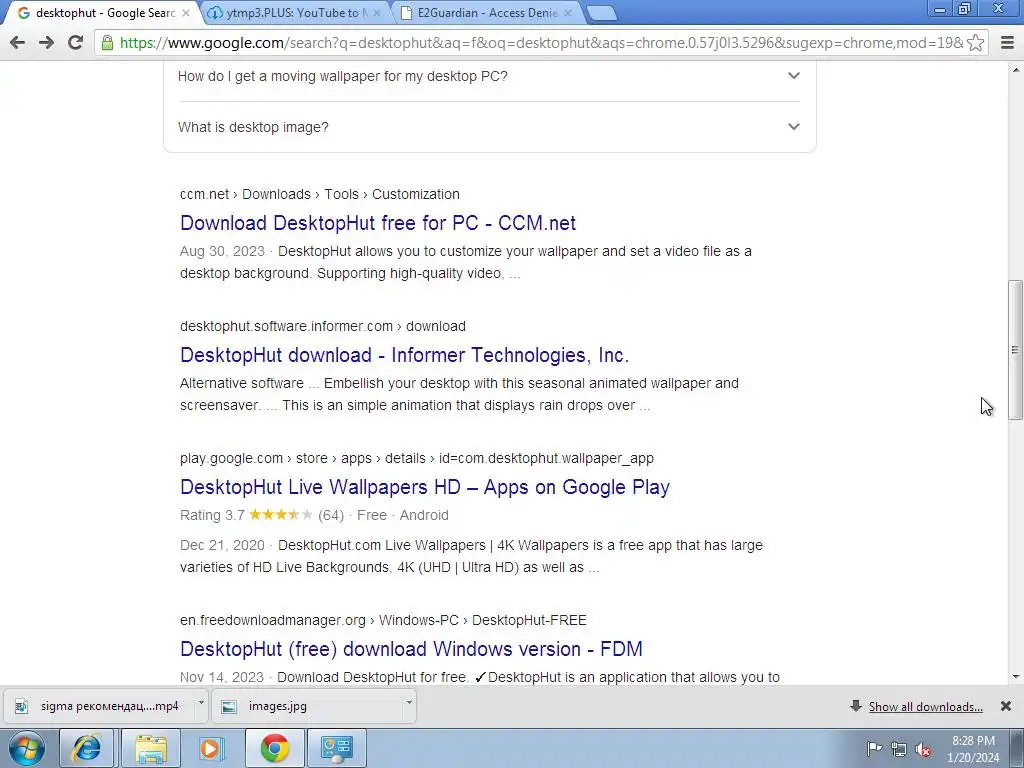
Task: Go back to the previous page
Action: (18, 43)
